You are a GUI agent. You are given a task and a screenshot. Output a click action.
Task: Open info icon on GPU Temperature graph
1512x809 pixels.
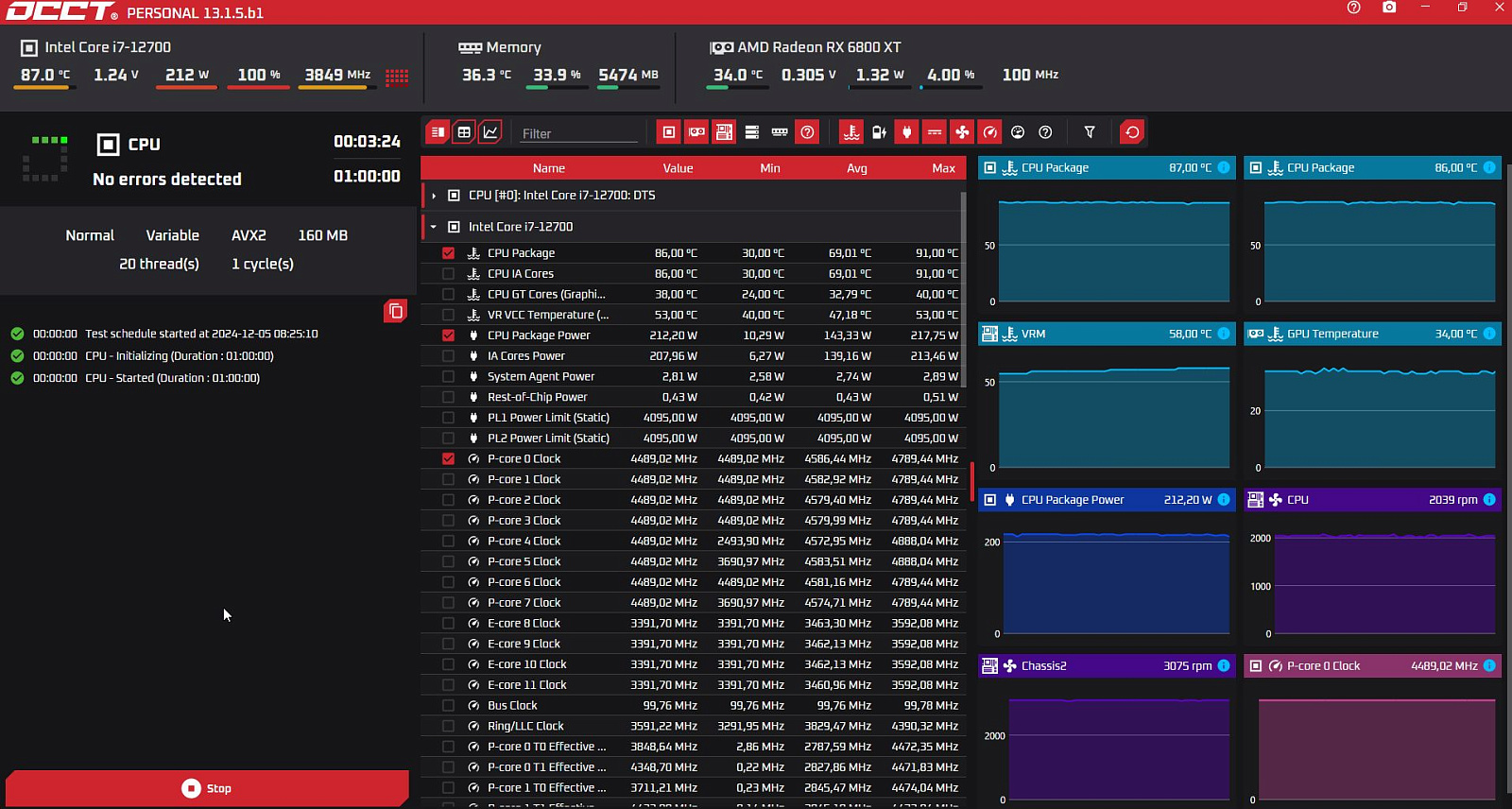coord(1489,334)
